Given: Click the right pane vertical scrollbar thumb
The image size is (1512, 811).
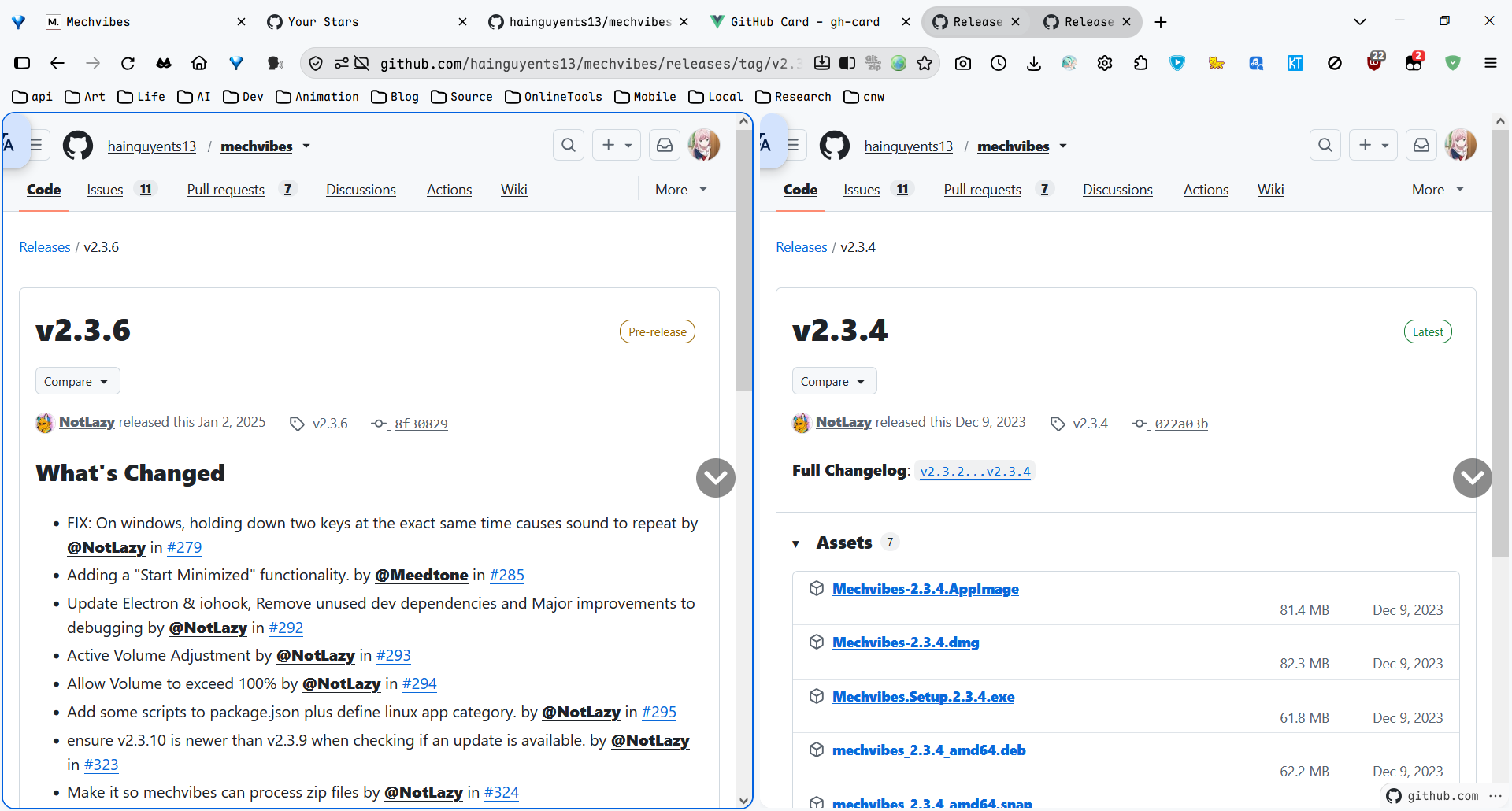Looking at the screenshot, I should (1500, 343).
